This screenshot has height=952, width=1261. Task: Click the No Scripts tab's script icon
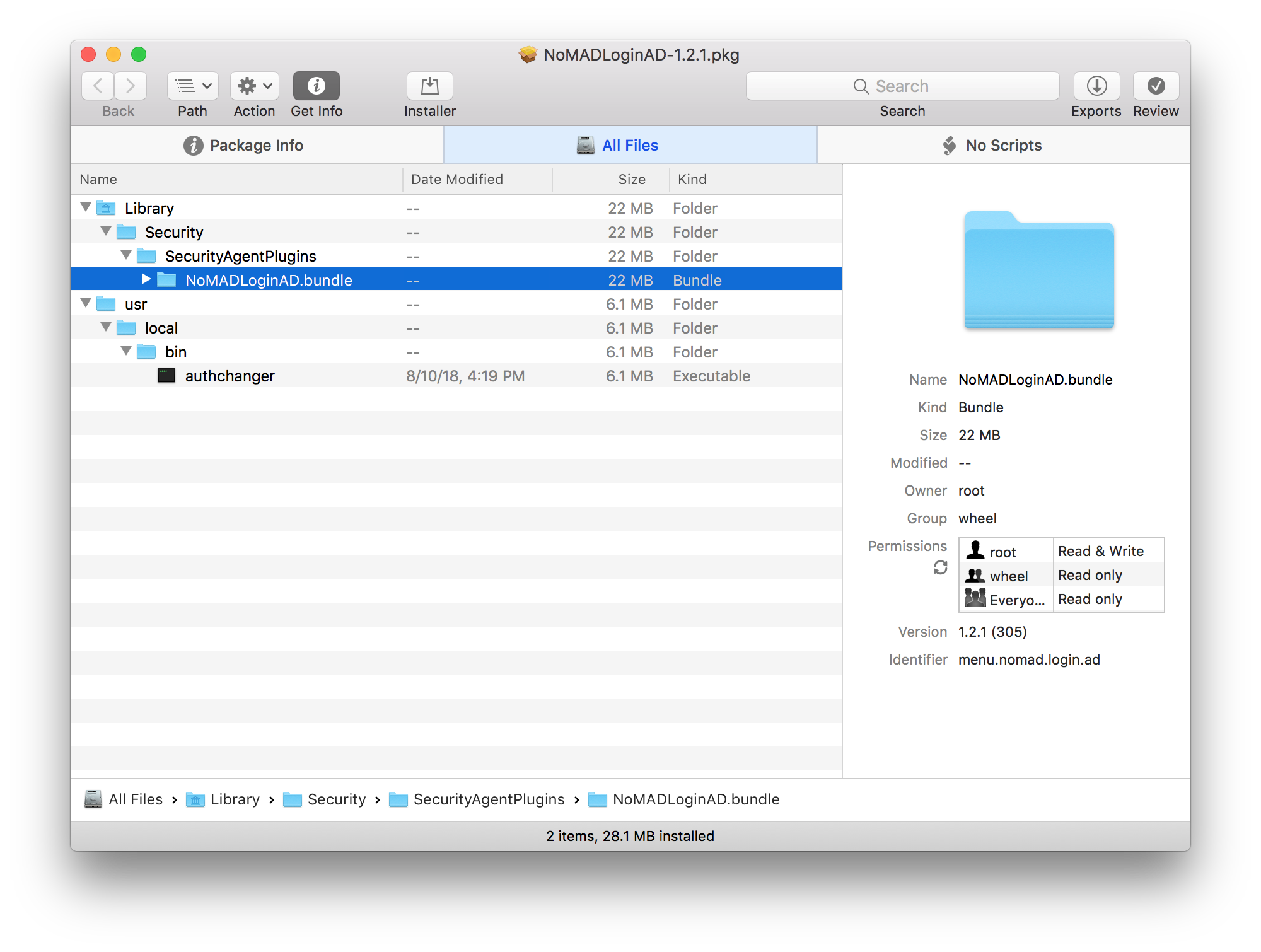click(x=950, y=145)
